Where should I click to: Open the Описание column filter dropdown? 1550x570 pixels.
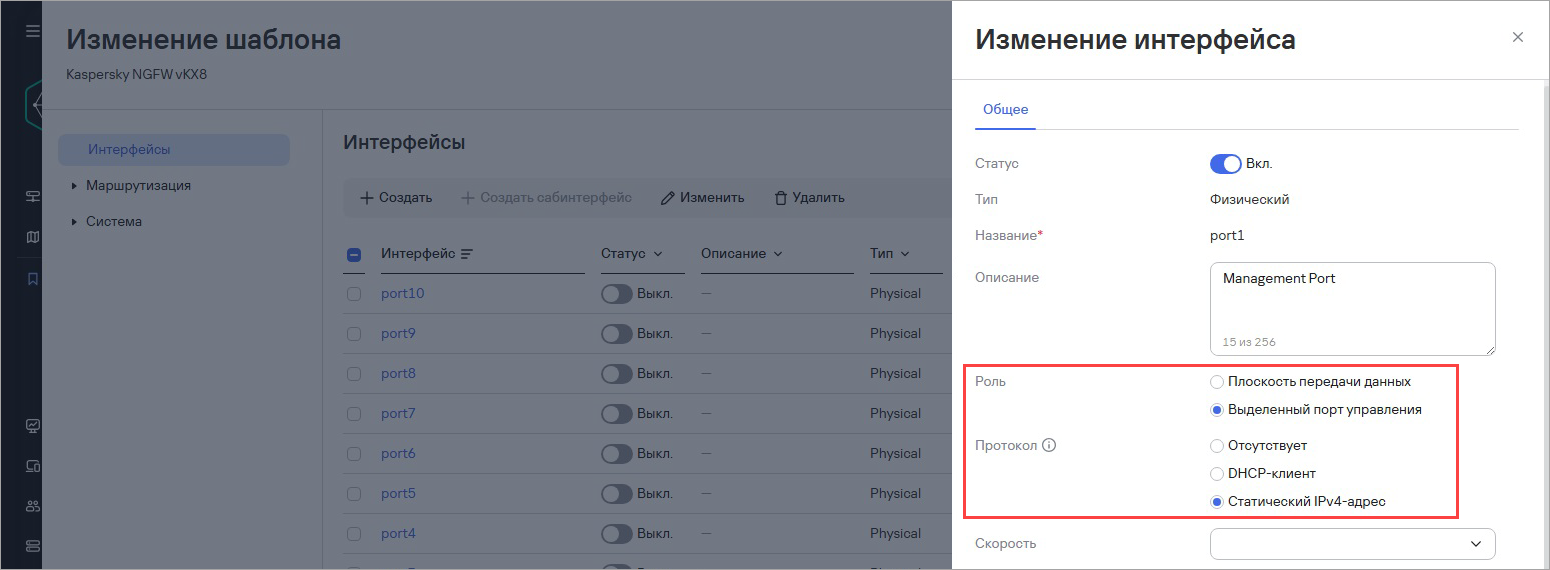point(778,254)
